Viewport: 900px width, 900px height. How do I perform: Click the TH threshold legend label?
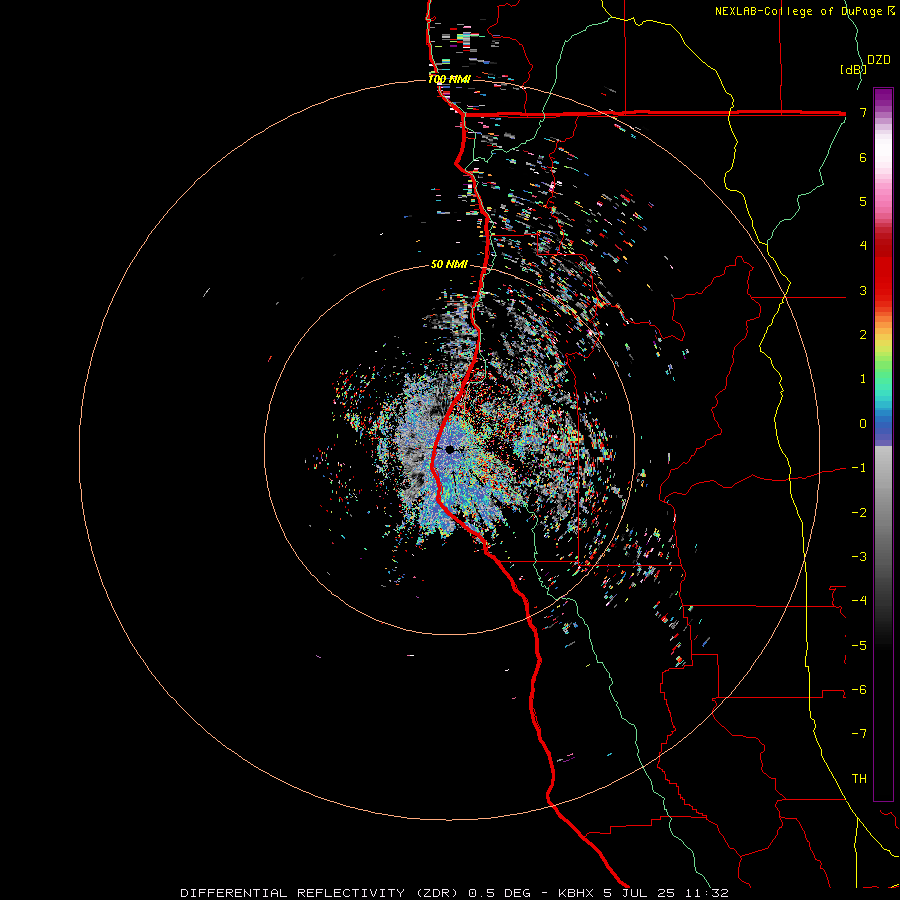click(x=859, y=779)
